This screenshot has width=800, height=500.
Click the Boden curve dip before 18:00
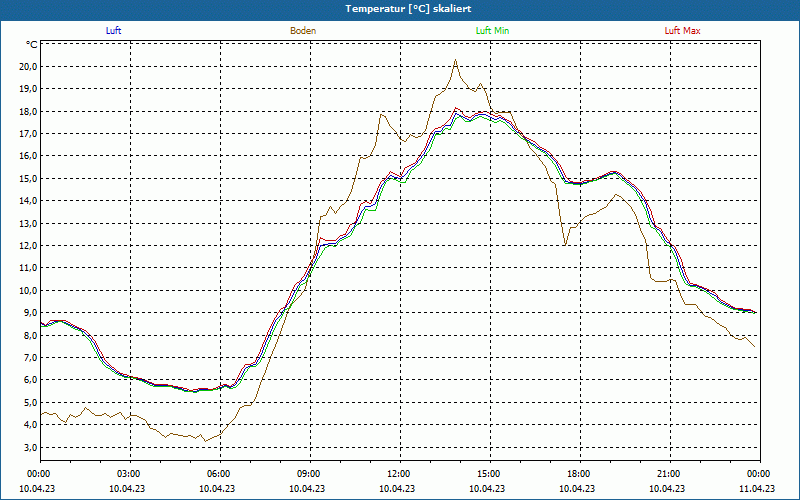565,245
